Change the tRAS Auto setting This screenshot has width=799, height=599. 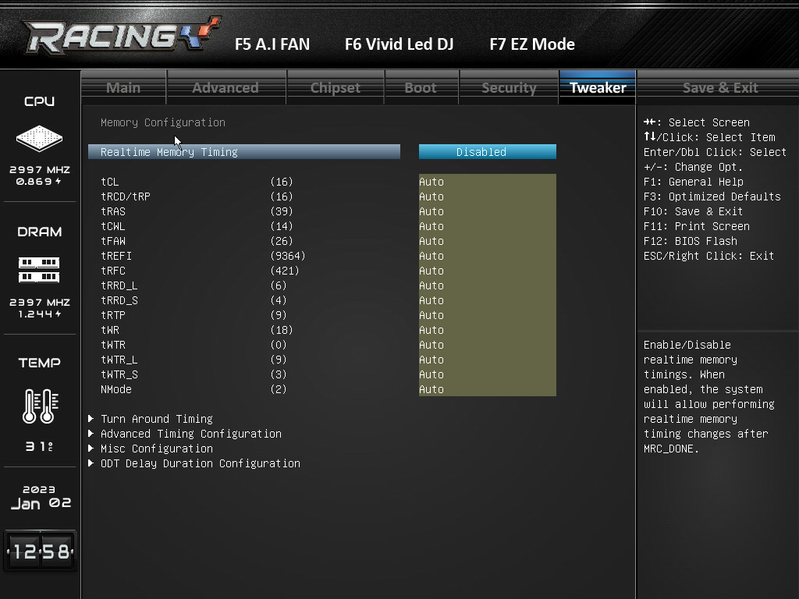click(x=487, y=211)
